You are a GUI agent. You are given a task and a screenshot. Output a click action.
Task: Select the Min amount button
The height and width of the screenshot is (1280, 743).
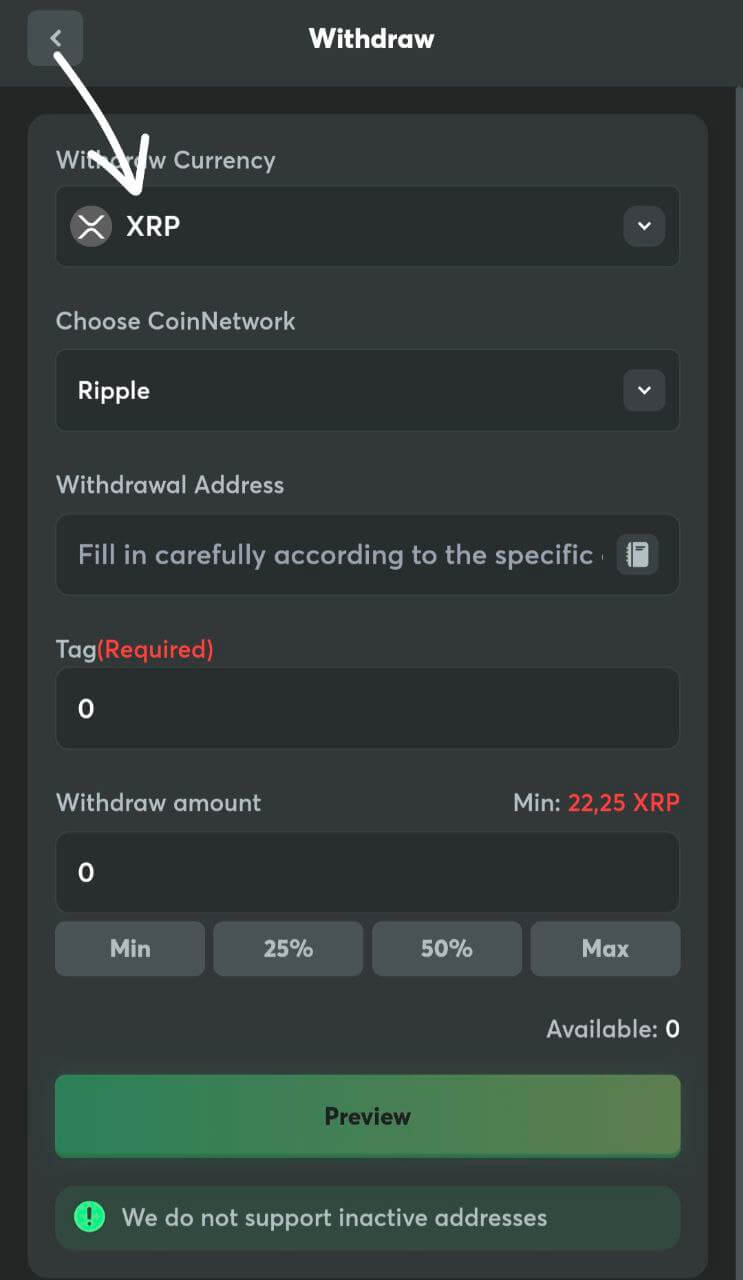point(130,948)
